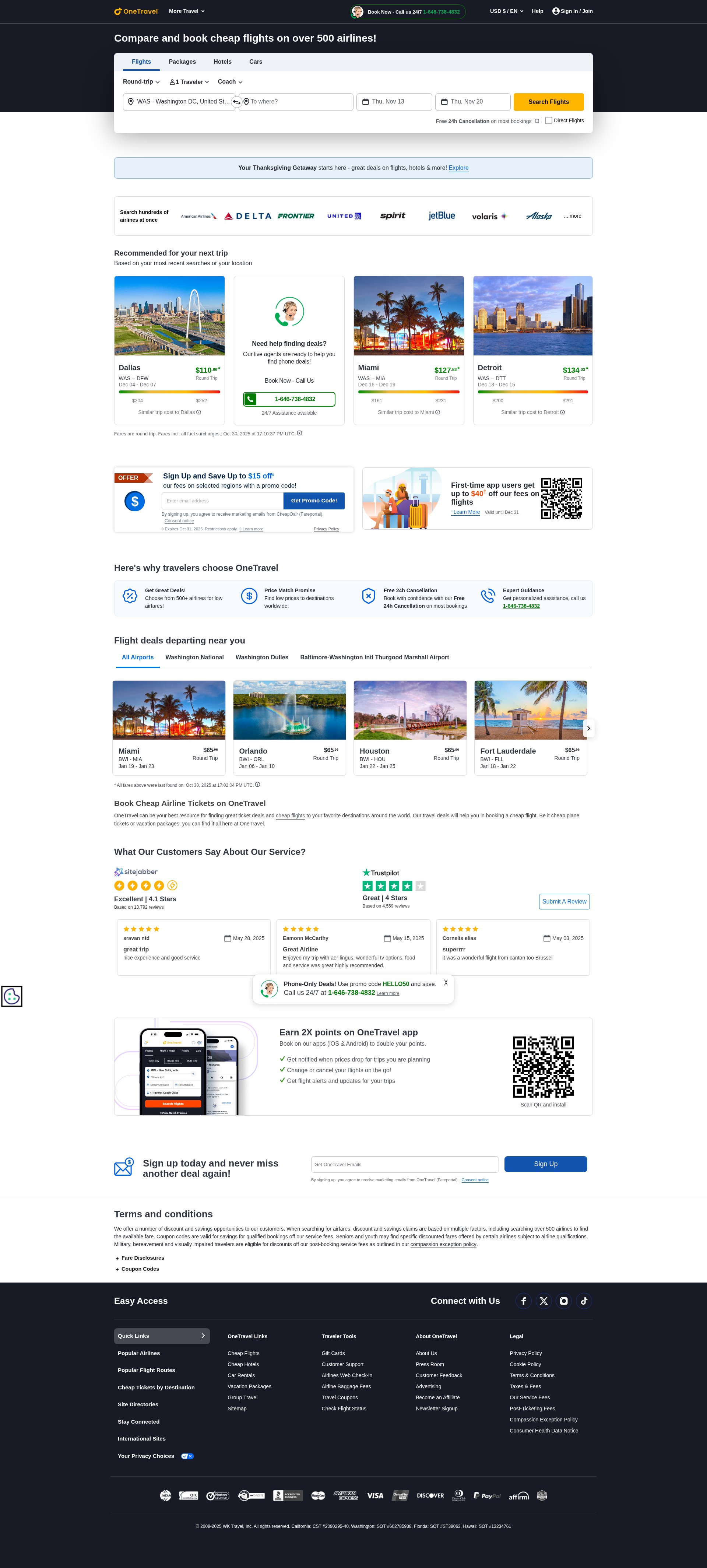Click Detroit fare price range bar

click(x=533, y=392)
